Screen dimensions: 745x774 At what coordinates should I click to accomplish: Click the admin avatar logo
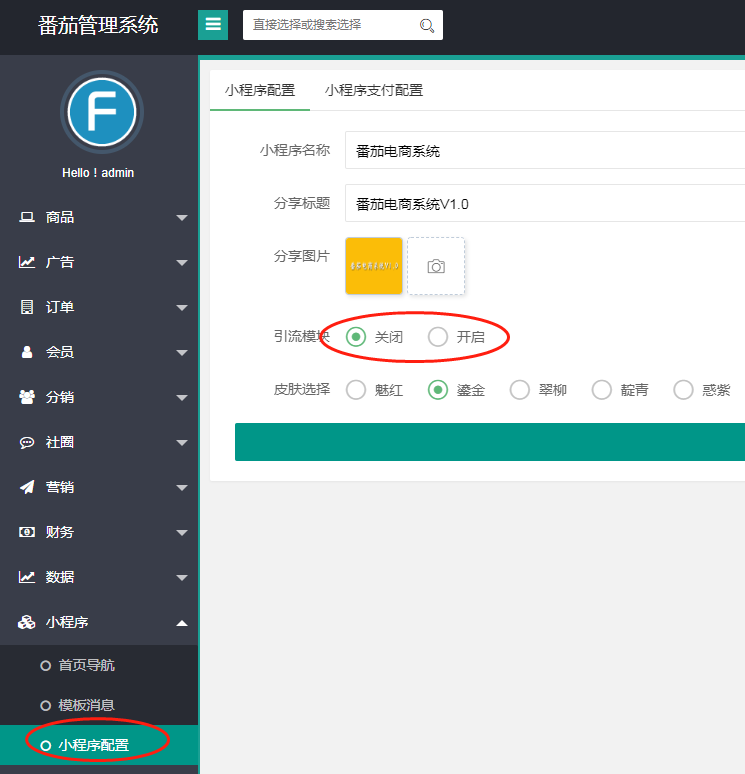click(101, 112)
